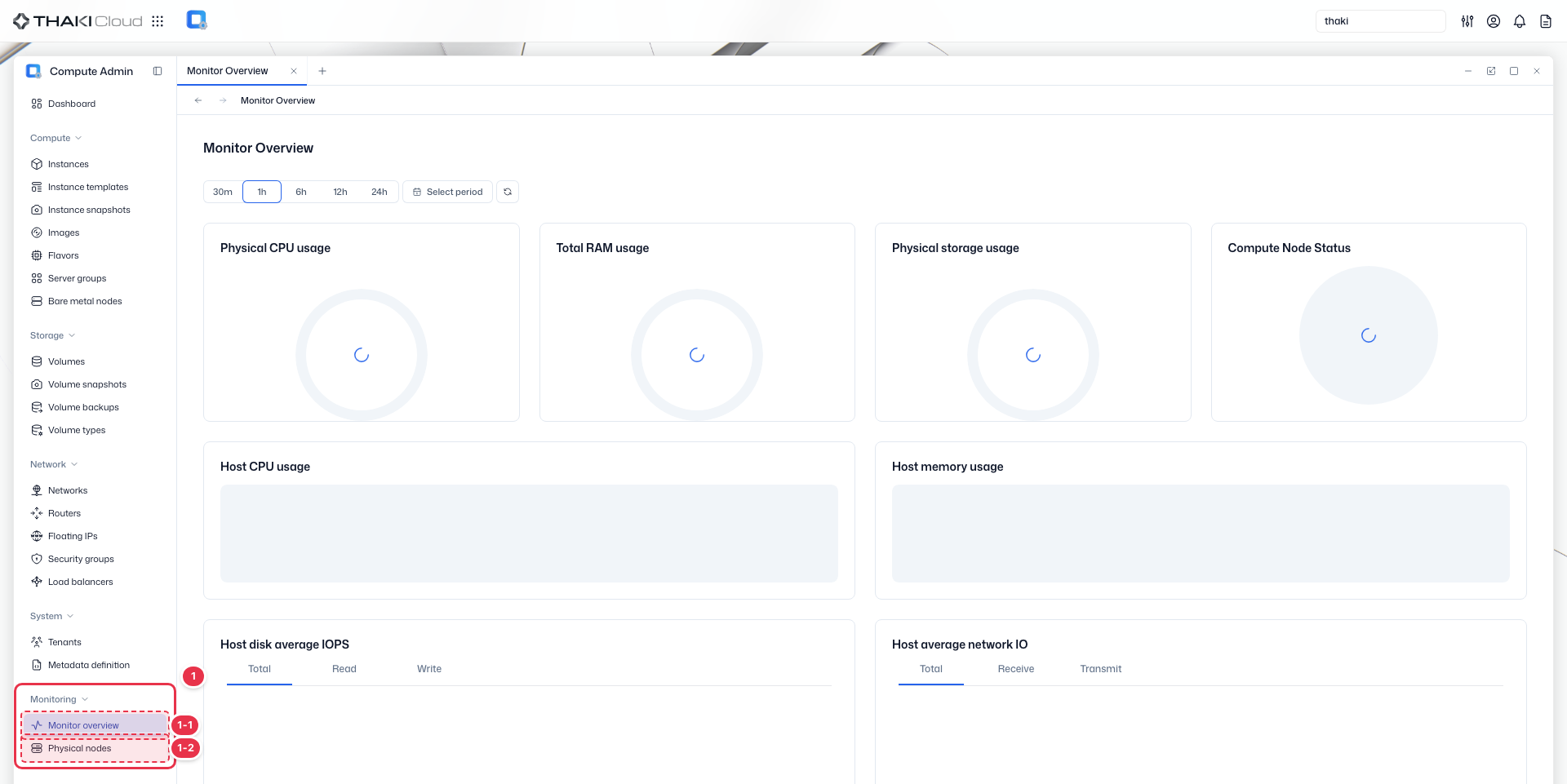Image resolution: width=1567 pixels, height=784 pixels.
Task: Refresh the monitor data
Action: [508, 192]
